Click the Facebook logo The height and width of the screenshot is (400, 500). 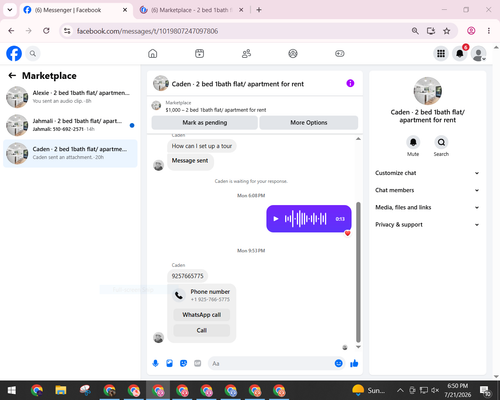(x=14, y=53)
